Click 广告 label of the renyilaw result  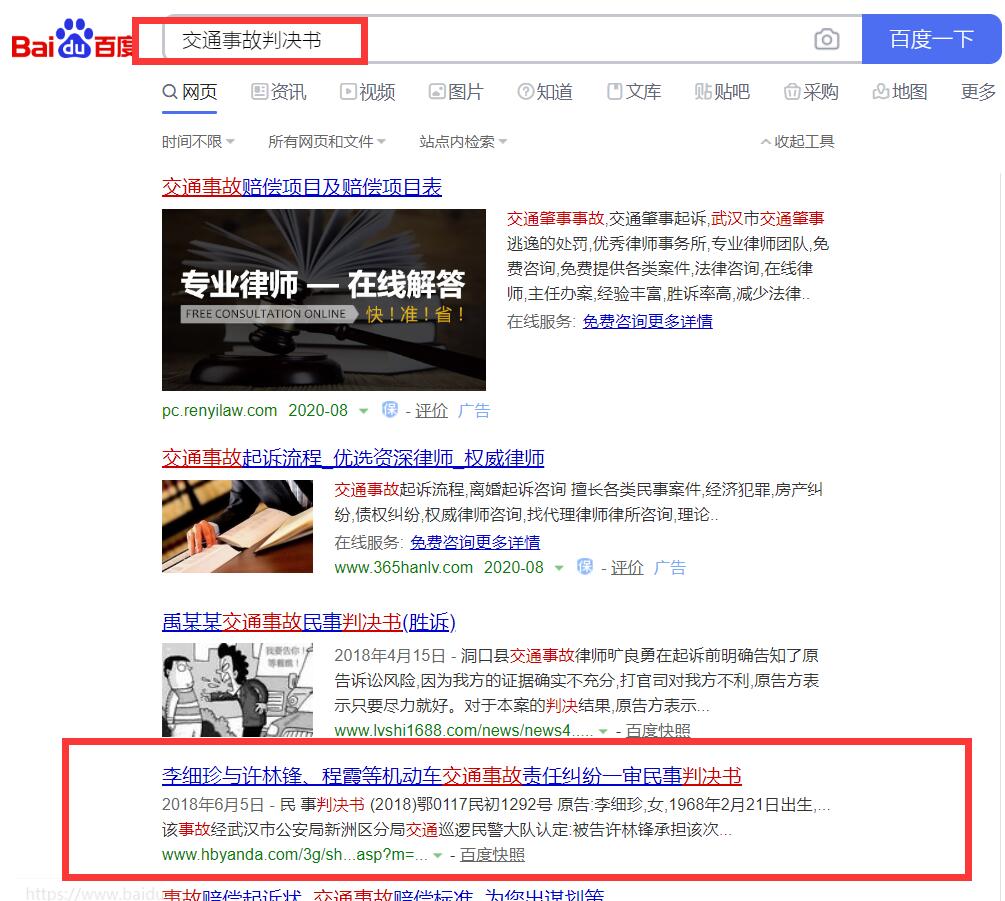tap(474, 411)
